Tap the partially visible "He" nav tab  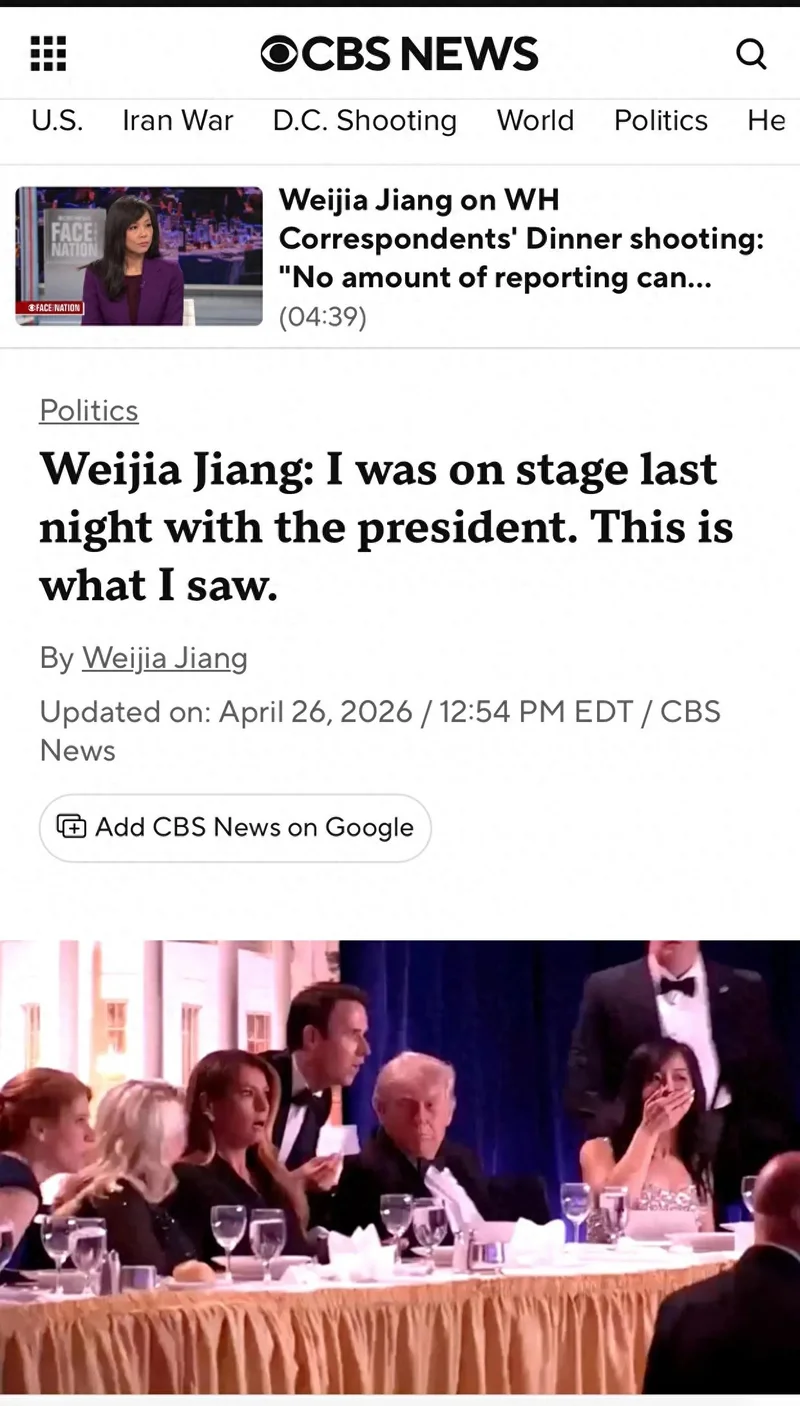pos(766,121)
